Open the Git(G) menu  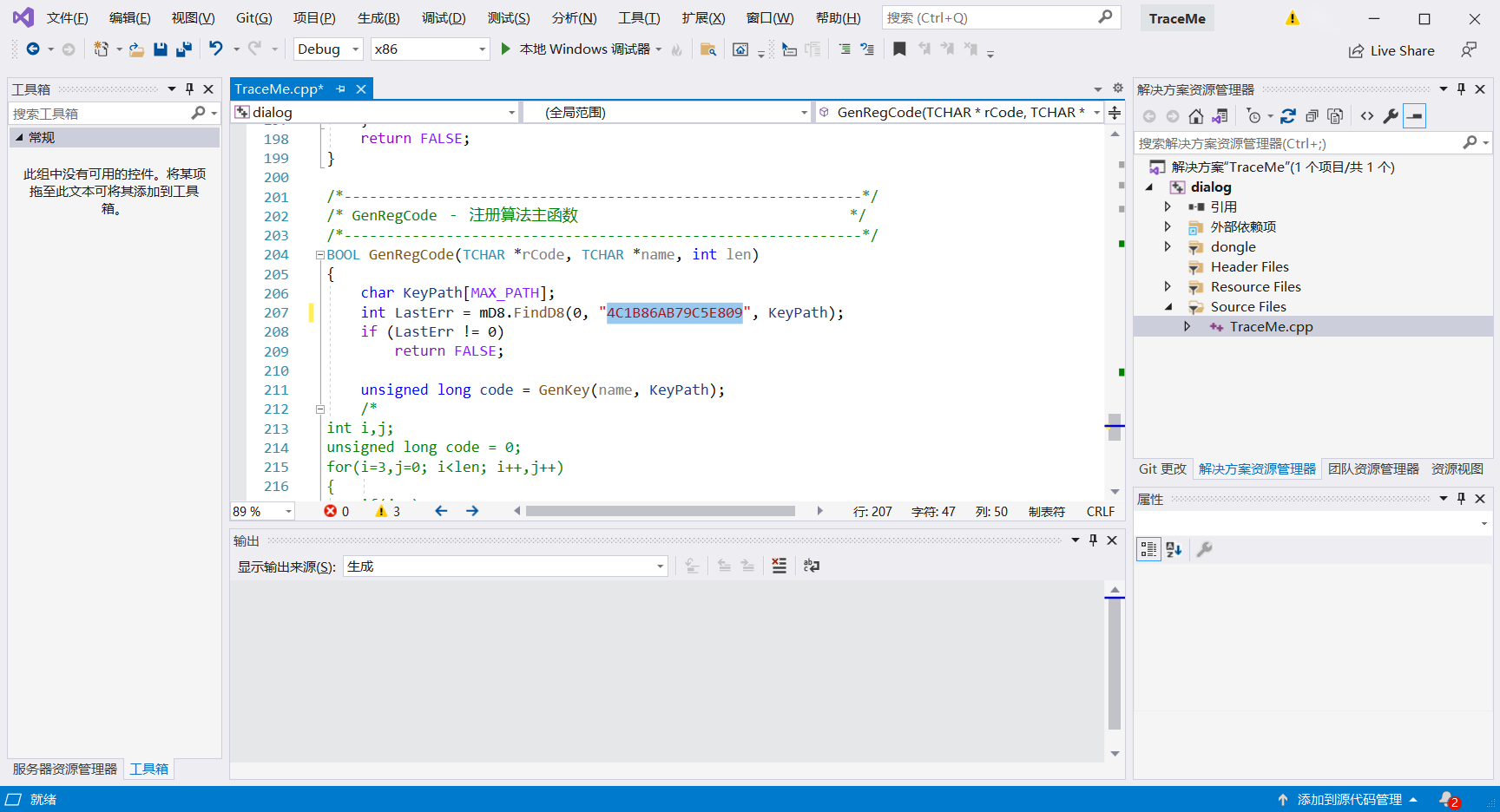click(x=253, y=18)
